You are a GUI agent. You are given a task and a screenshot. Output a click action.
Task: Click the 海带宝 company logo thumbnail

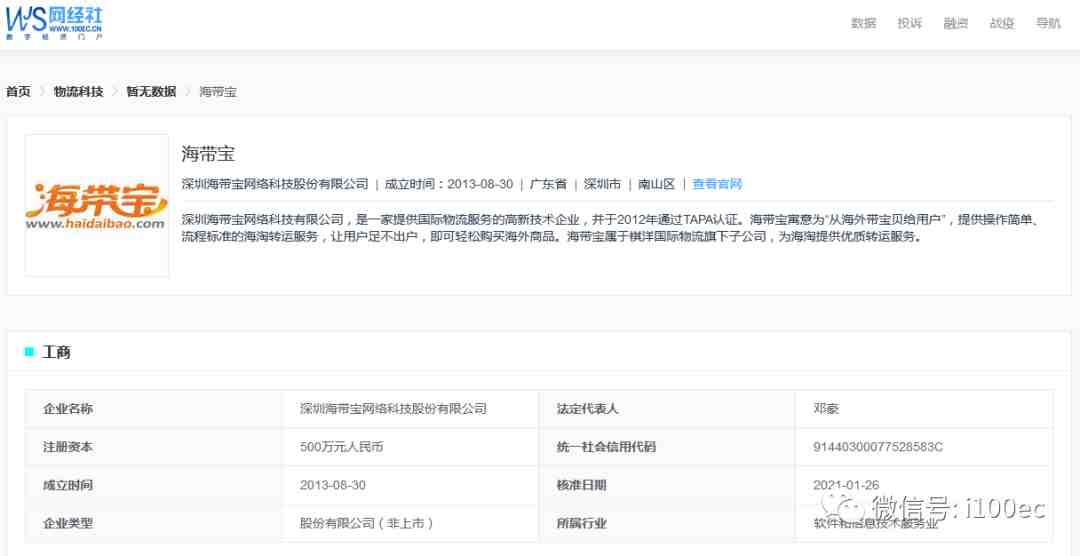click(97, 205)
